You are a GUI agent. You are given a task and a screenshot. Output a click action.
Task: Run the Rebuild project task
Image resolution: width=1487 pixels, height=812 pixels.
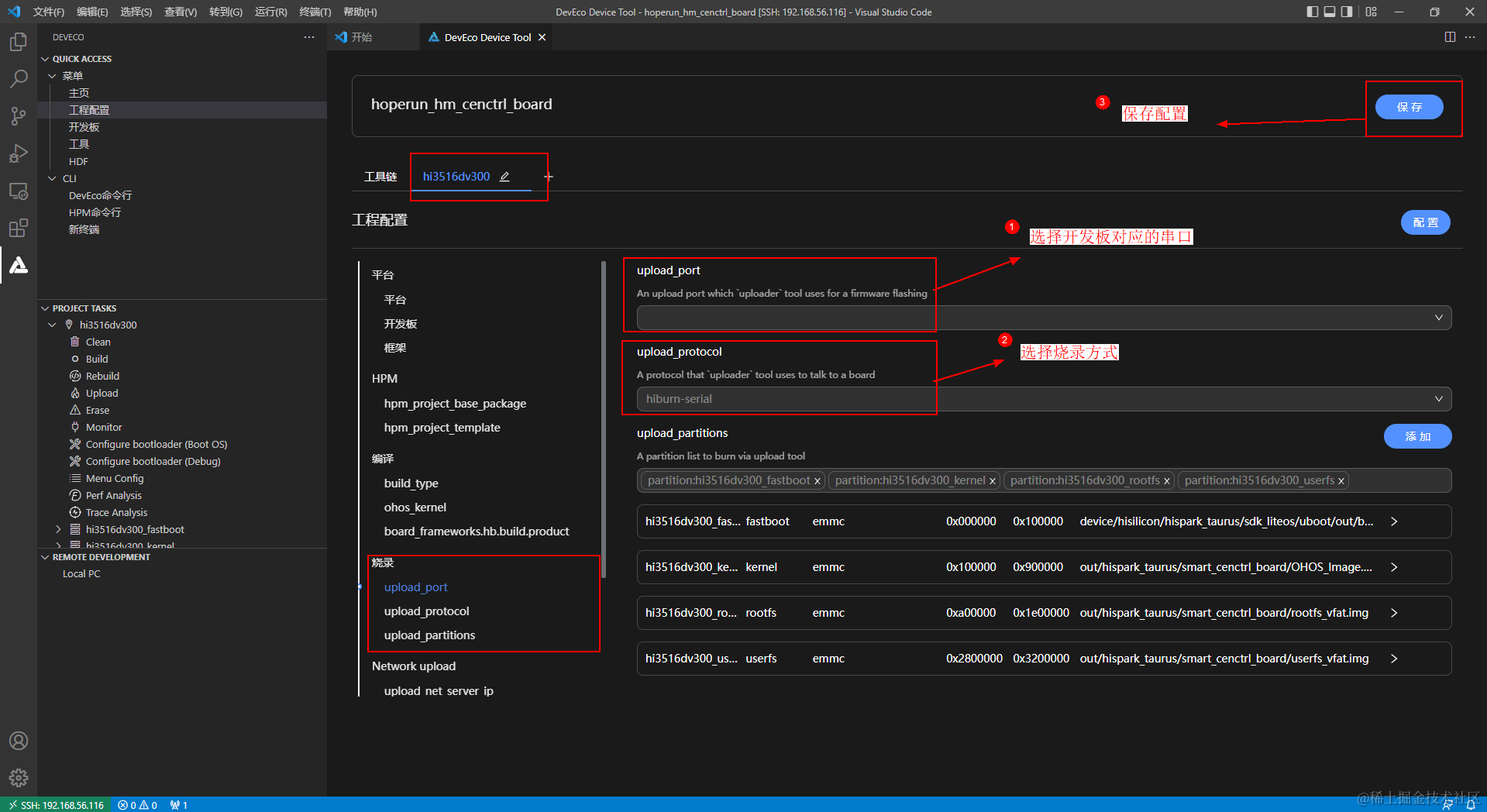coord(102,376)
